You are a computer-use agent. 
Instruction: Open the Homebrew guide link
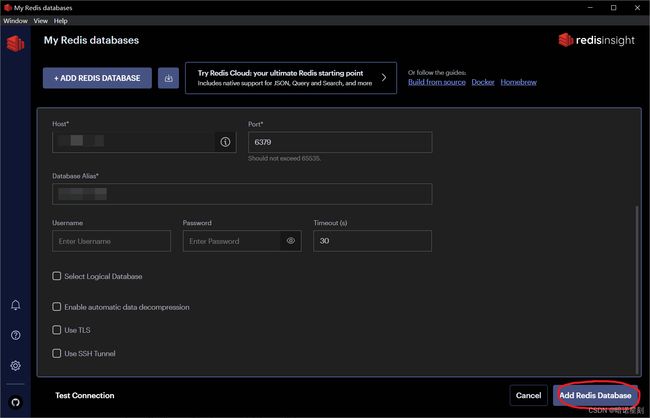pos(519,82)
